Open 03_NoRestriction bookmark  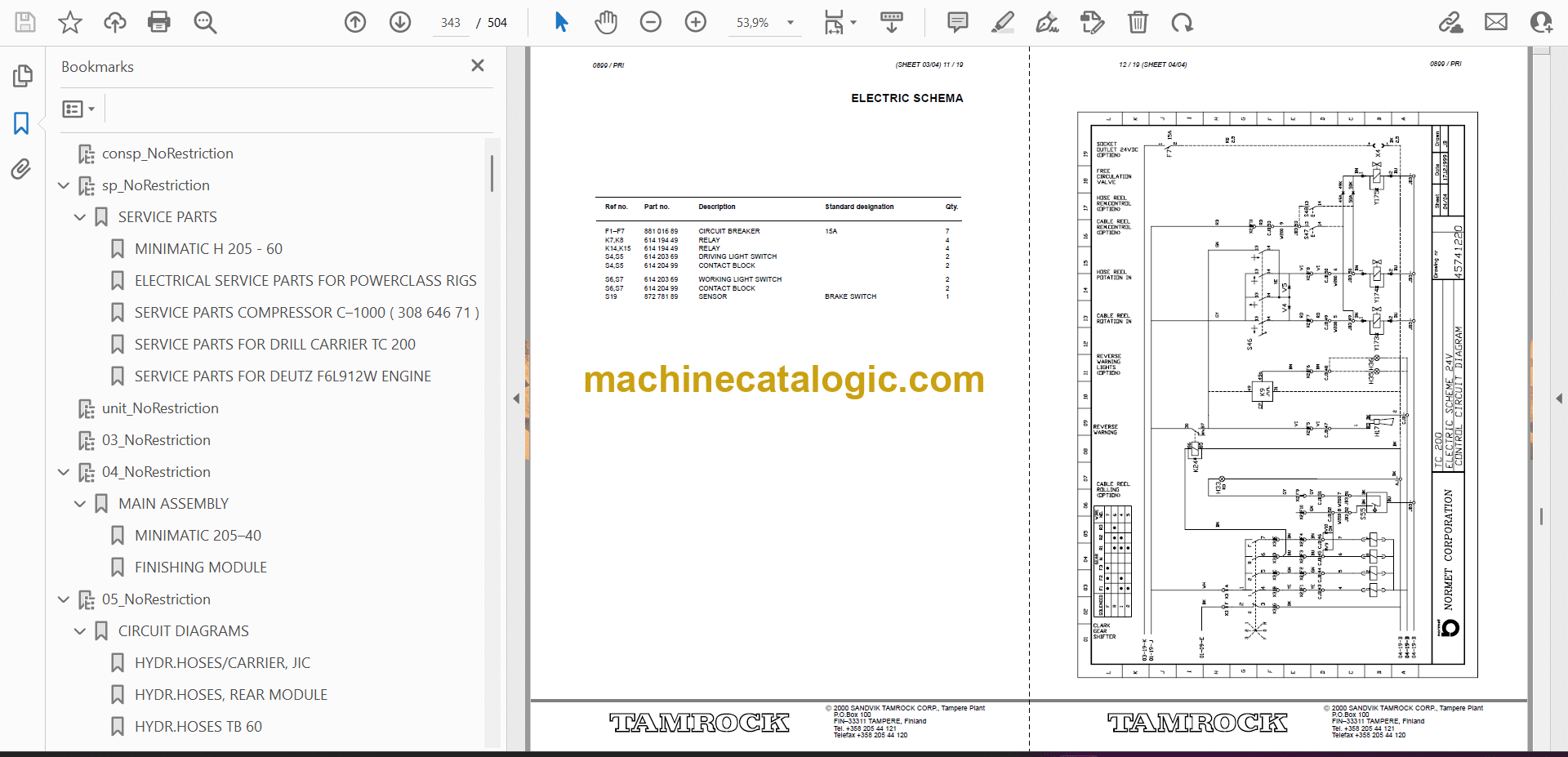coord(156,440)
